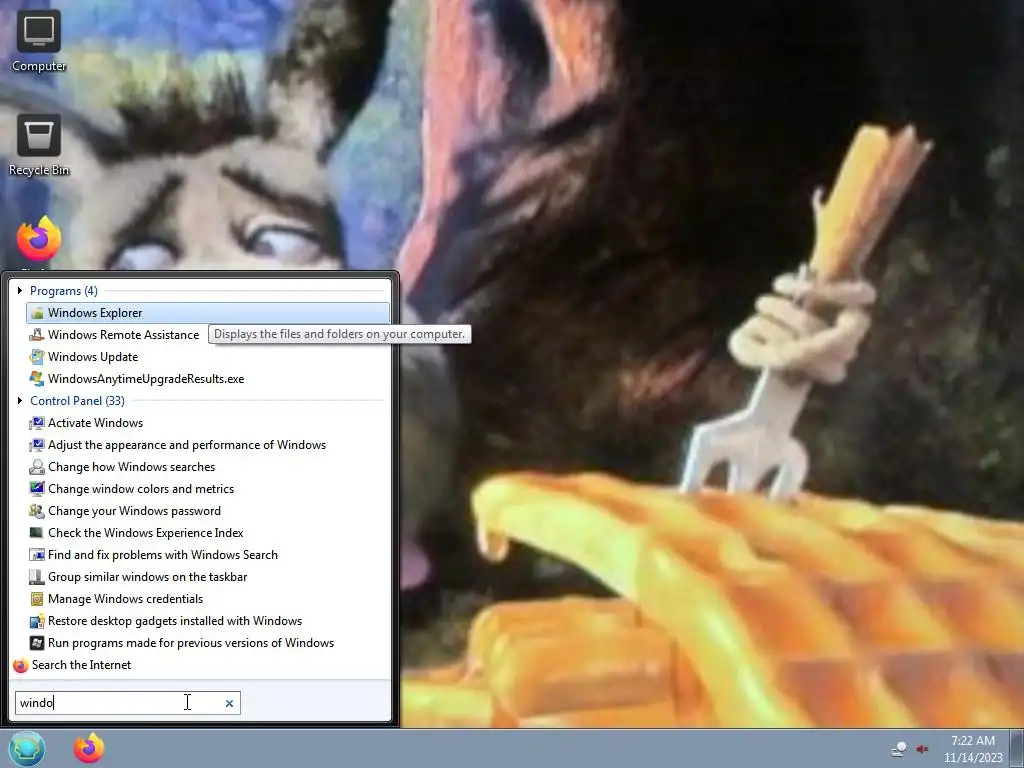Open the Computer desktop icon
The width and height of the screenshot is (1024, 768).
pos(39,40)
